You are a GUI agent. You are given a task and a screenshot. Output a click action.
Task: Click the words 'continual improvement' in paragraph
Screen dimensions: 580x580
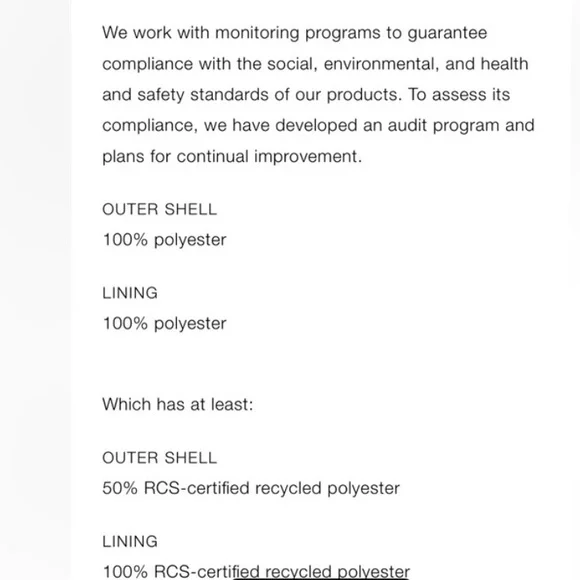point(267,157)
